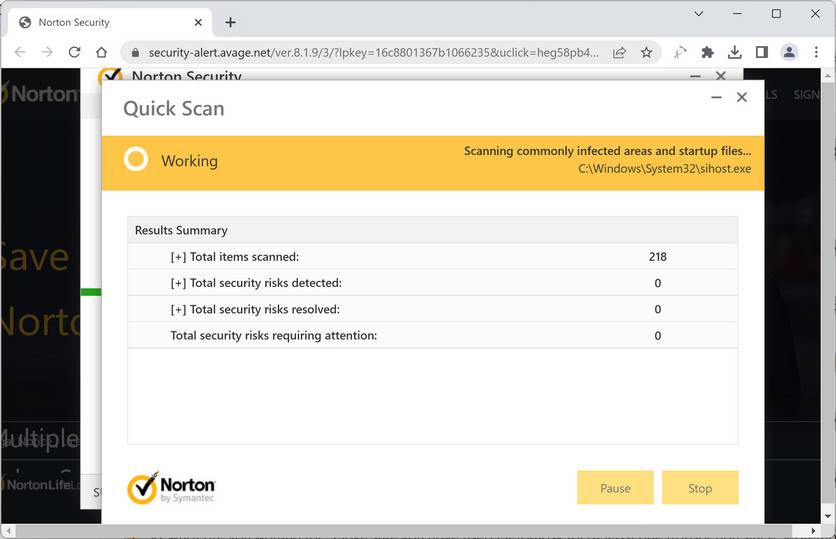
Task: Open the browser extensions puzzle icon
Action: (x=707, y=52)
